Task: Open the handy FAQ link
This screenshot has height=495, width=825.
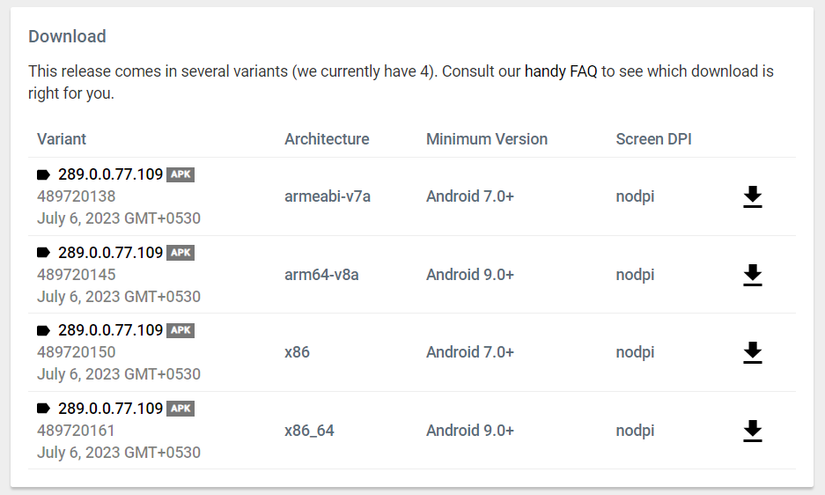Action: tap(560, 72)
